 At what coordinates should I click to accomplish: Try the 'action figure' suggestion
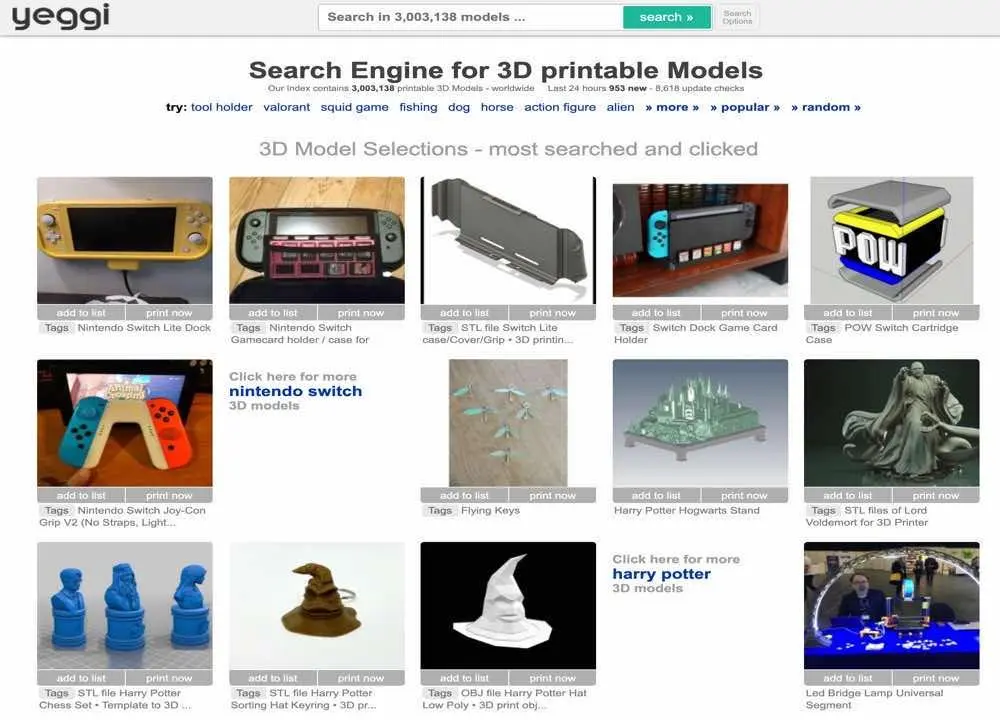560,107
